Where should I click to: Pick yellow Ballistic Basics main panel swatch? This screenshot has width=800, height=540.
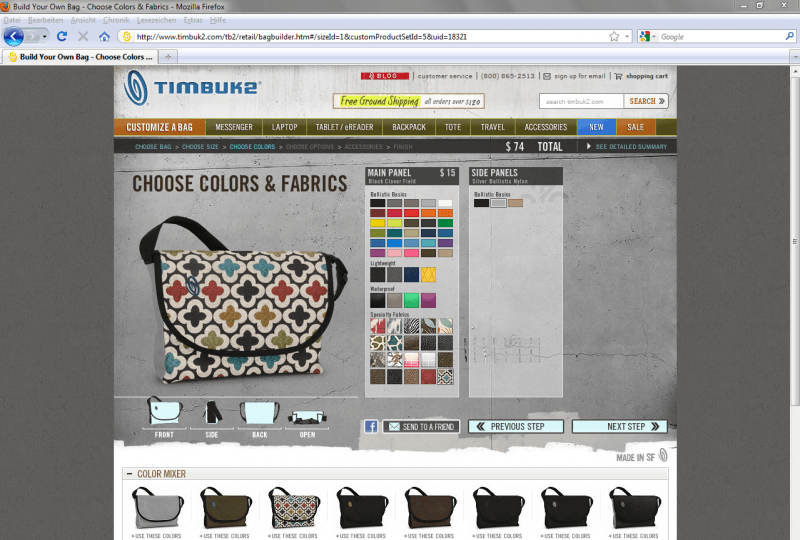[x=378, y=223]
